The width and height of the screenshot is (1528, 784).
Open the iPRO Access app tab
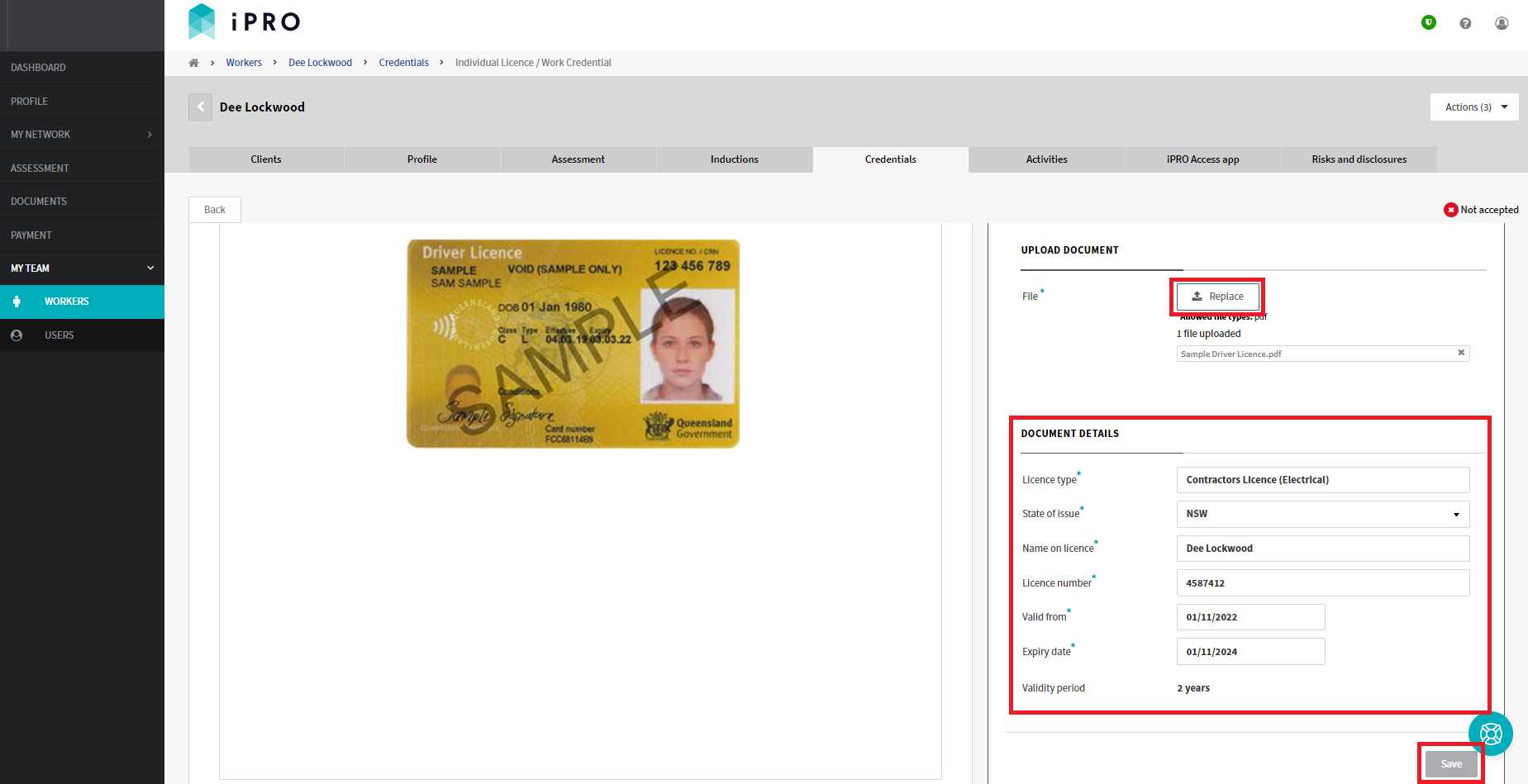[x=1203, y=159]
